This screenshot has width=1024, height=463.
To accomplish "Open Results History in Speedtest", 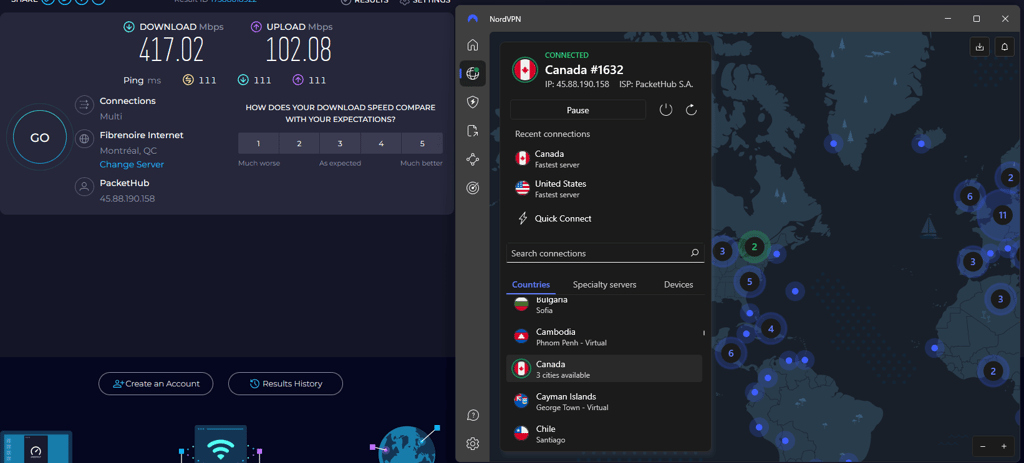I will 285,383.
